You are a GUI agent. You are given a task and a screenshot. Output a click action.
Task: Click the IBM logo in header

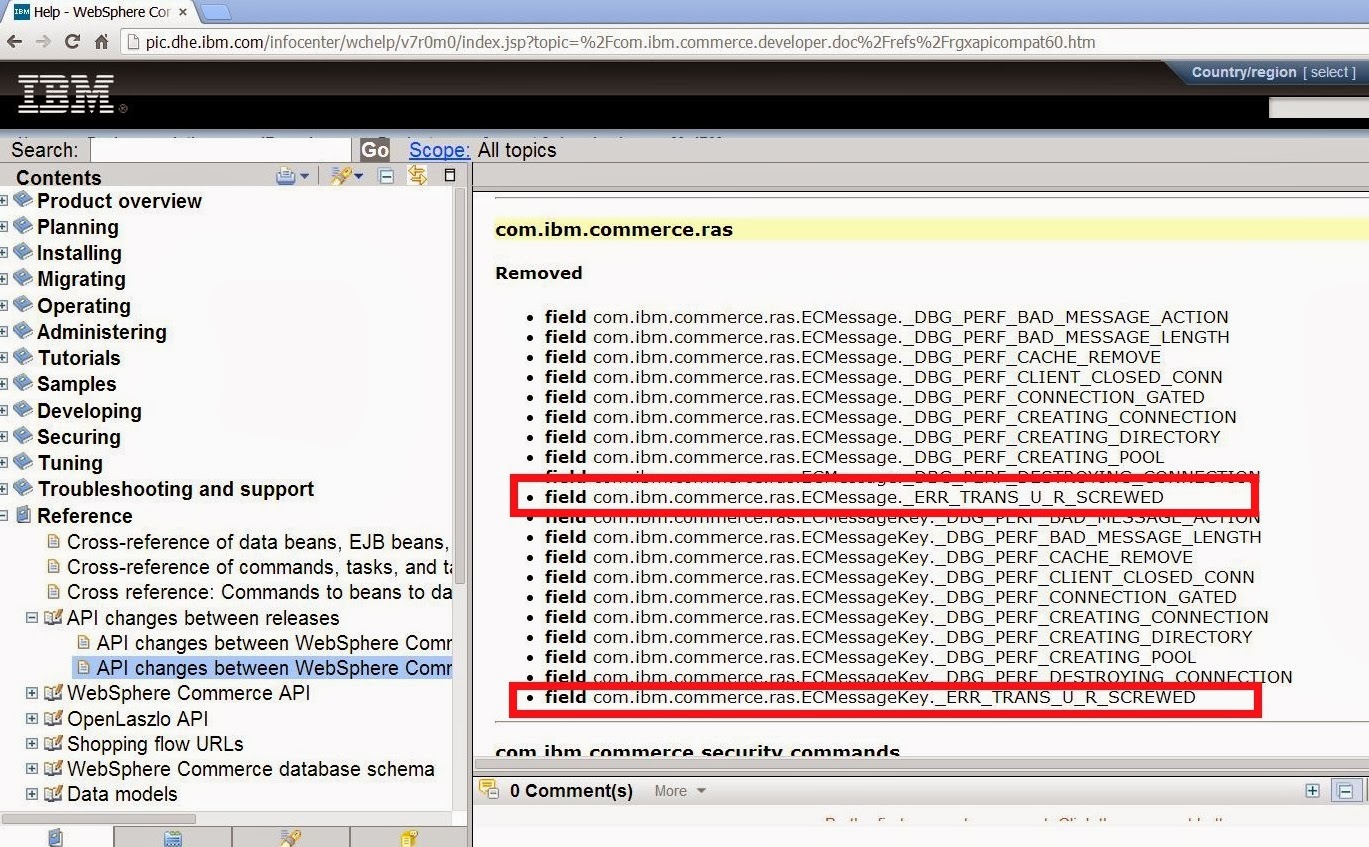click(x=66, y=94)
